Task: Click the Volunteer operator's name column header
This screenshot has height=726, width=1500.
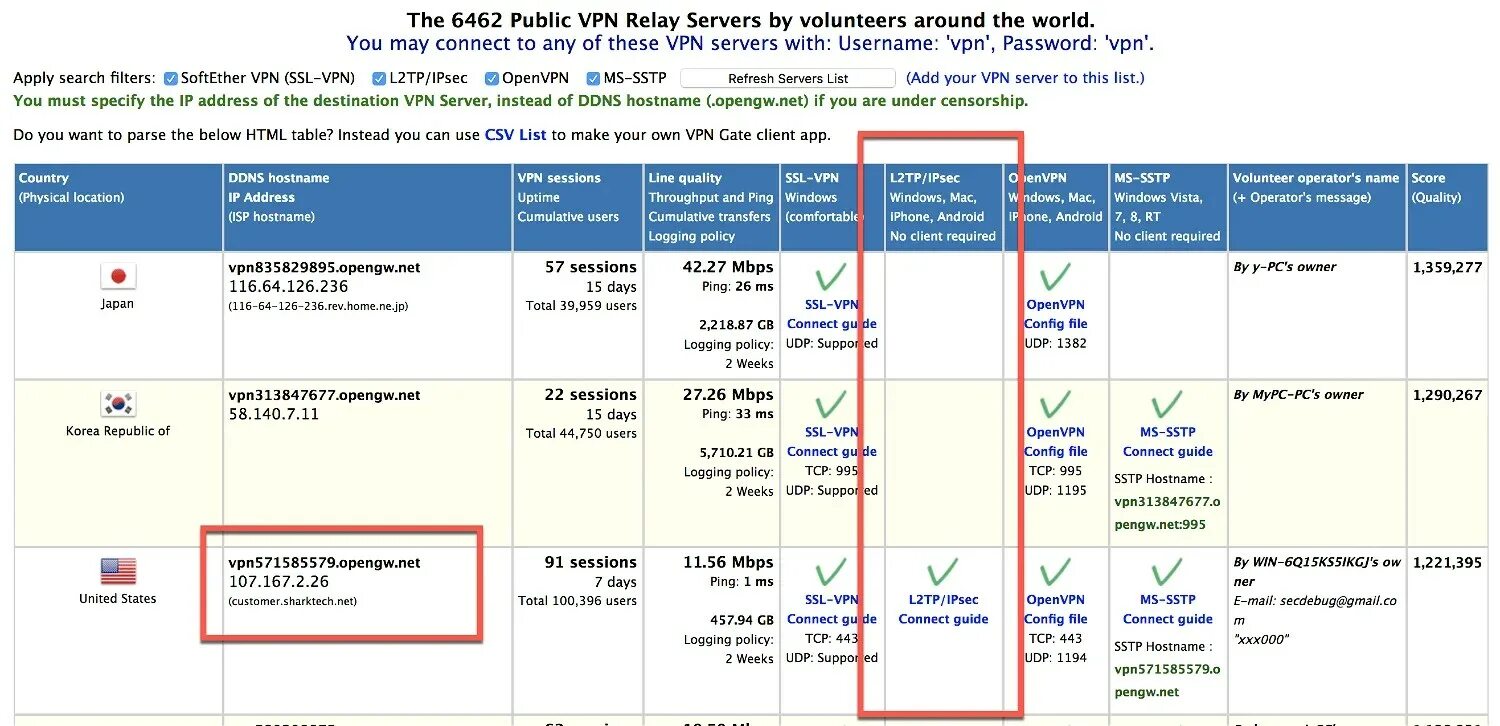Action: coord(1316,208)
